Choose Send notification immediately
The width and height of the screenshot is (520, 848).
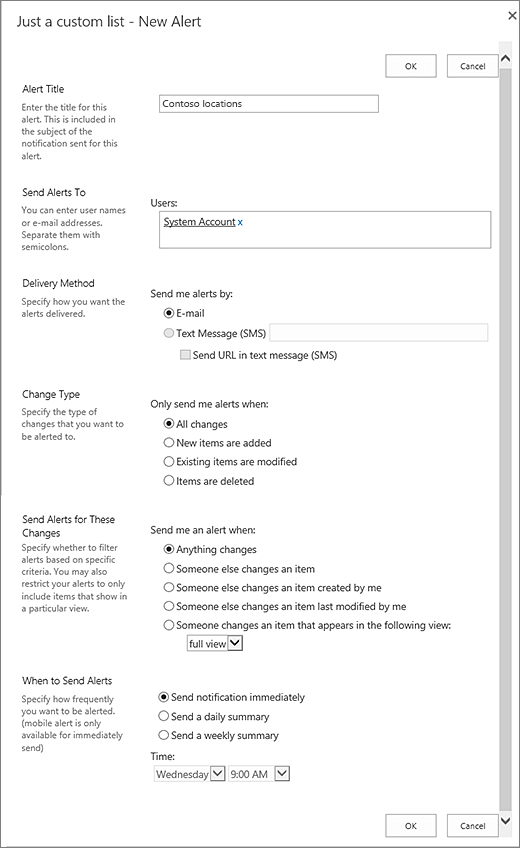(x=163, y=697)
